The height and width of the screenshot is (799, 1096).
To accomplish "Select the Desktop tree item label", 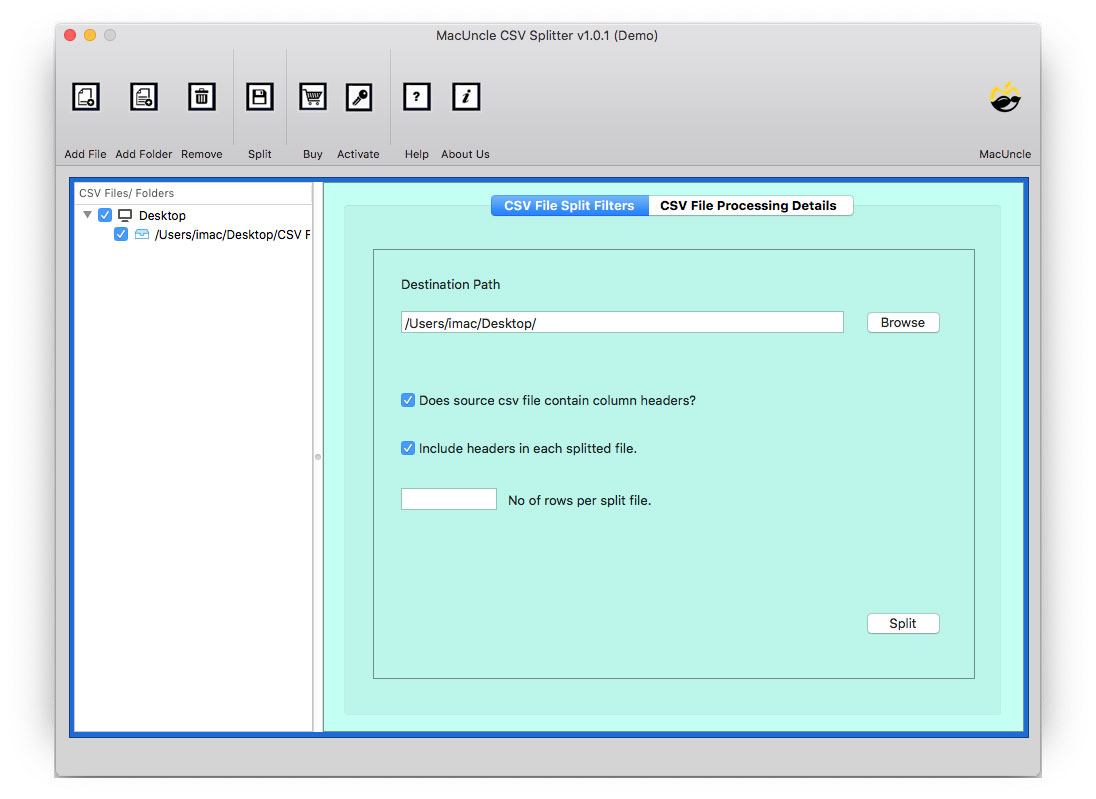I will pyautogui.click(x=162, y=215).
